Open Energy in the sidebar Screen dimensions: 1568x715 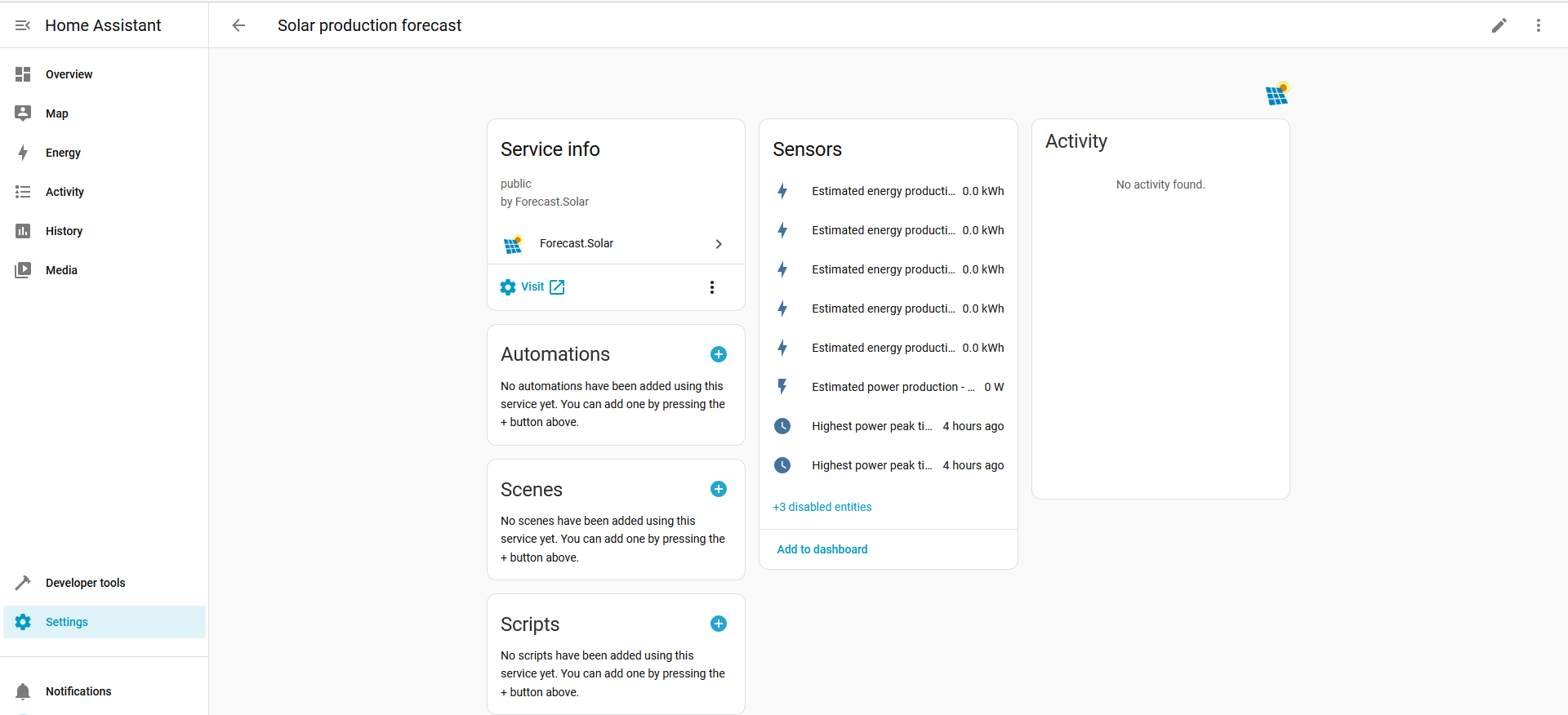pos(63,153)
